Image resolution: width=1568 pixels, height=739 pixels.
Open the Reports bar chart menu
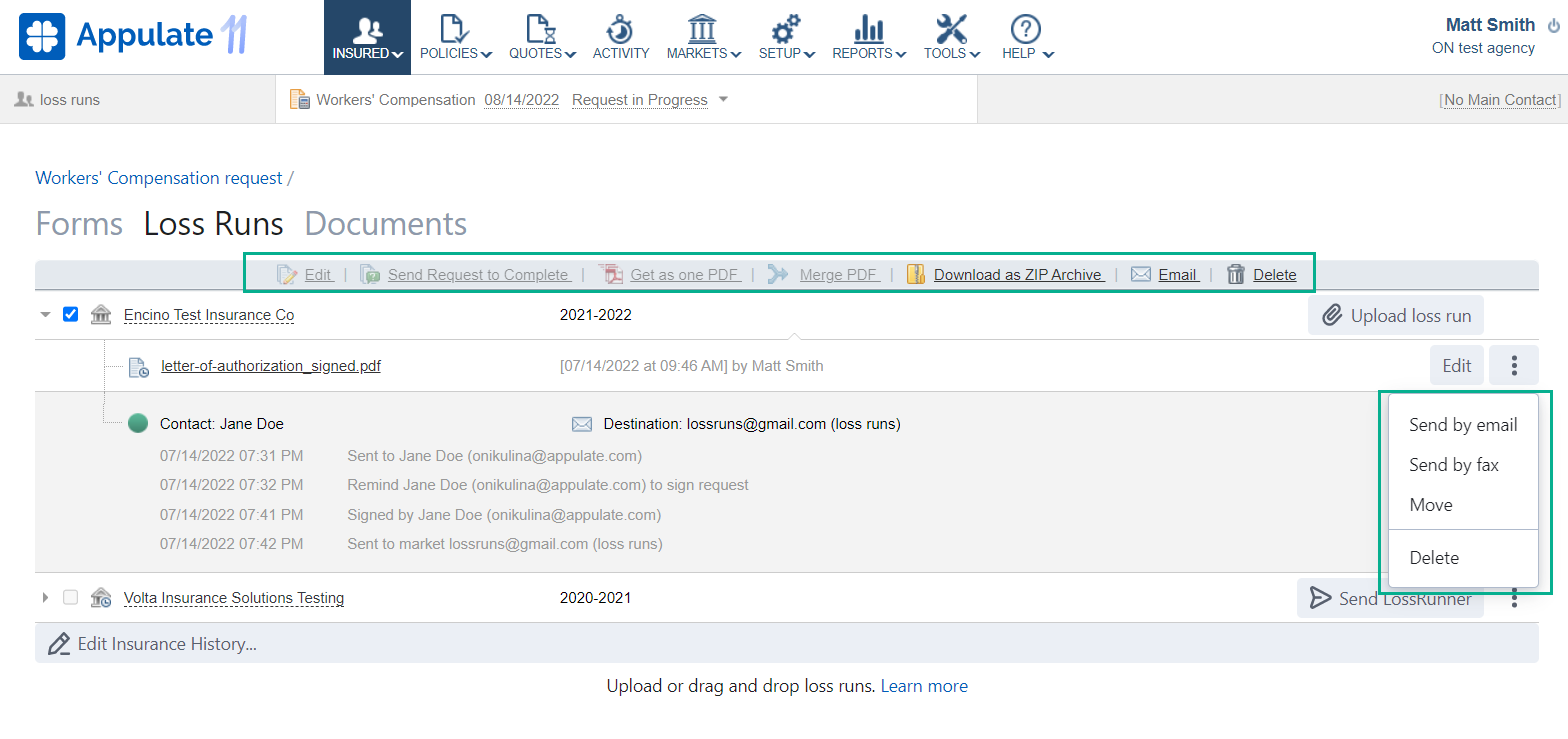(869, 30)
